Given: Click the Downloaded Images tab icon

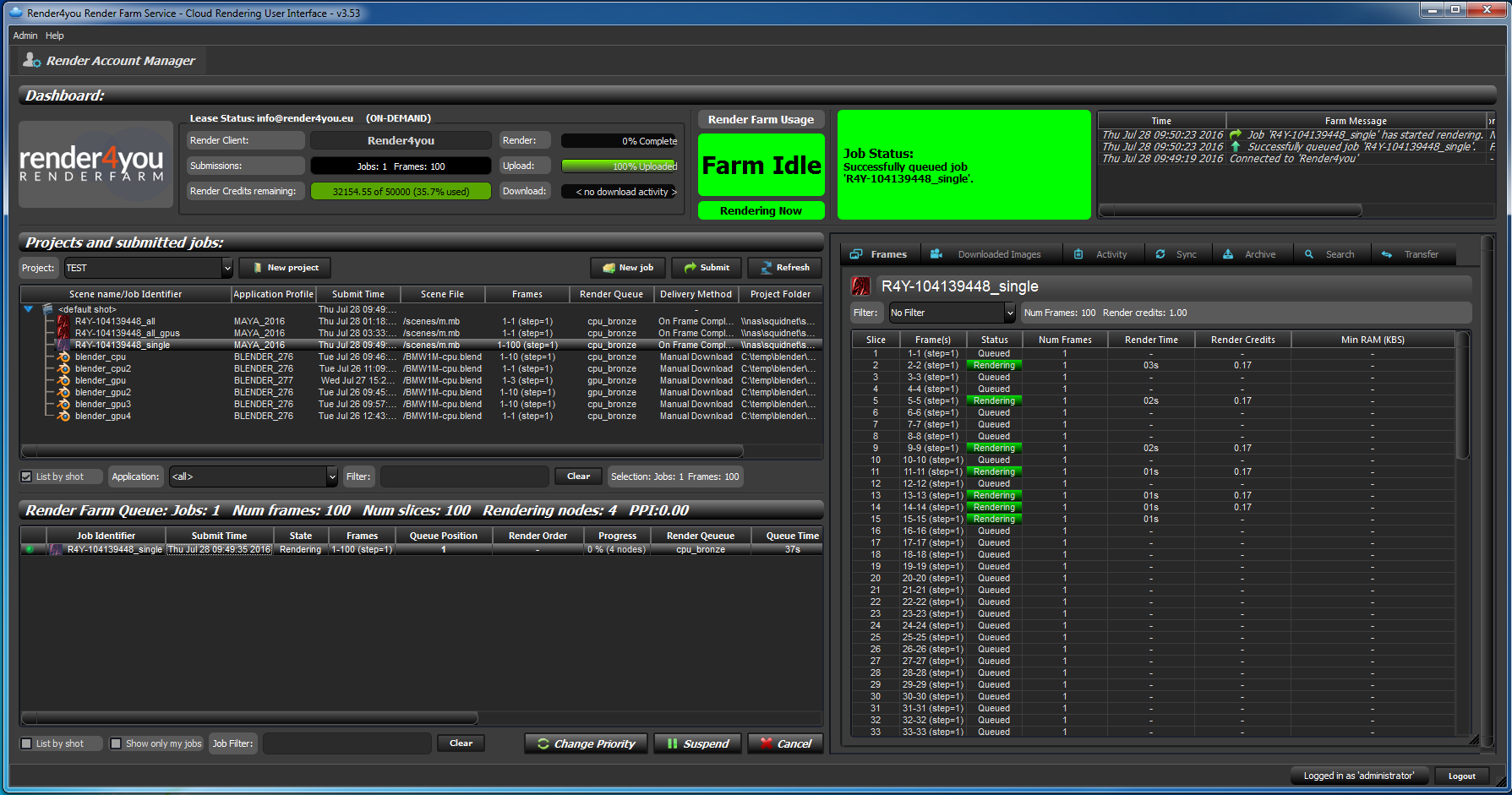Looking at the screenshot, I should click(936, 254).
